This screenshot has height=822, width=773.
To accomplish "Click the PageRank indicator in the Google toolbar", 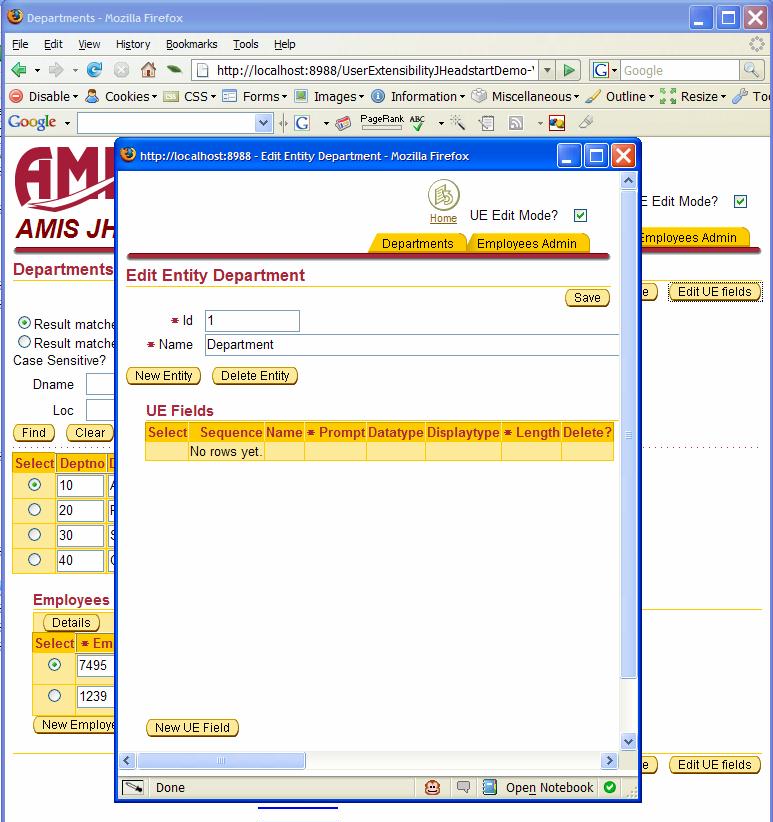I will pos(382,121).
